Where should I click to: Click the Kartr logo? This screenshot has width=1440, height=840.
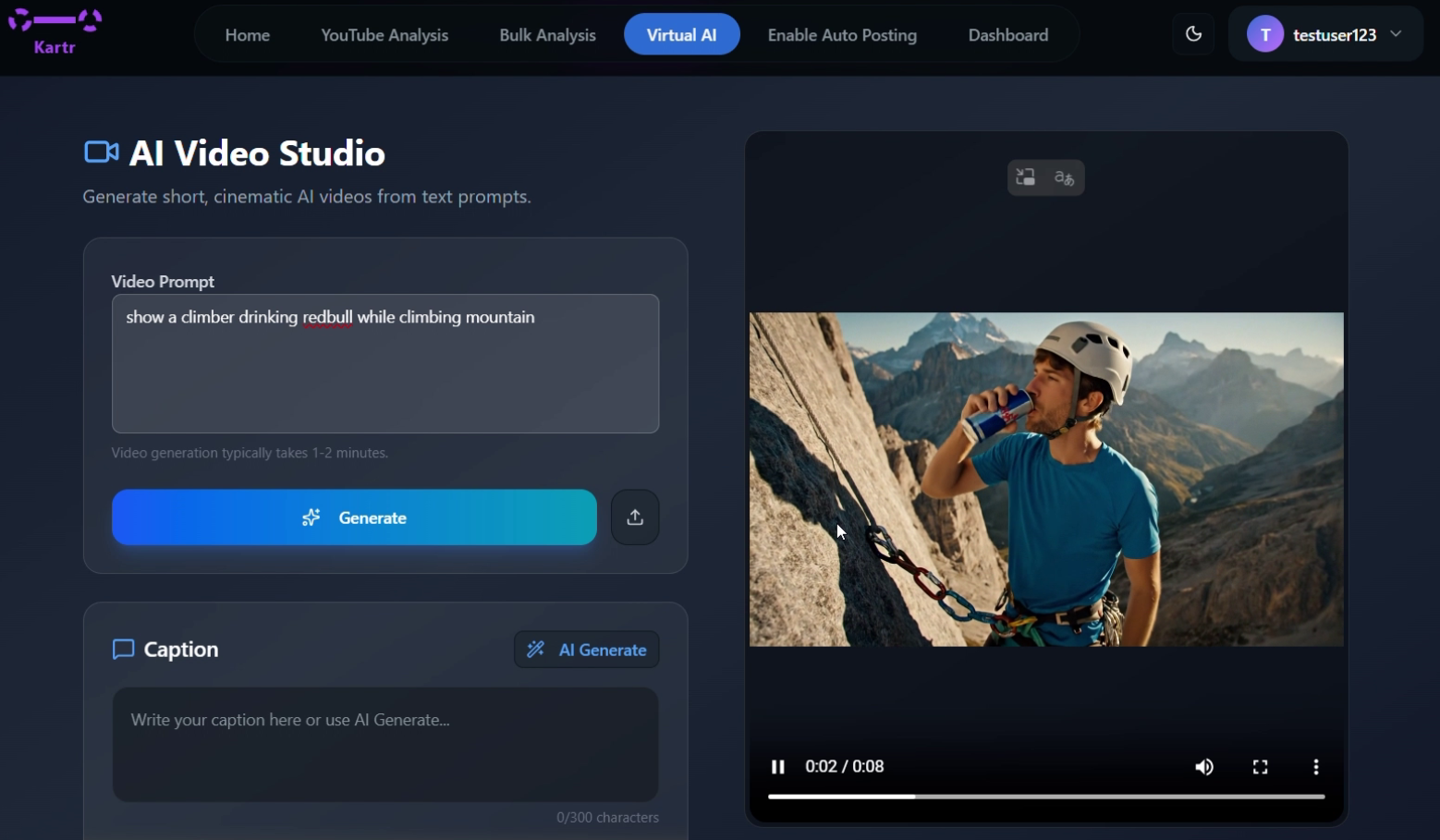(x=55, y=31)
